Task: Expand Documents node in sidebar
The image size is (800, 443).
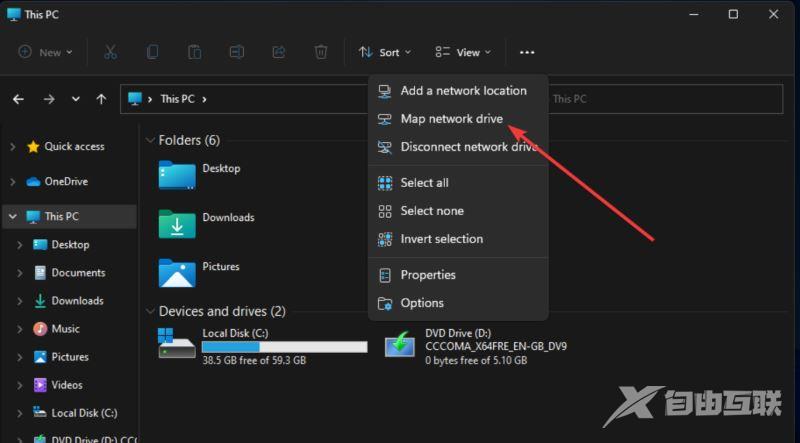Action: [20, 273]
